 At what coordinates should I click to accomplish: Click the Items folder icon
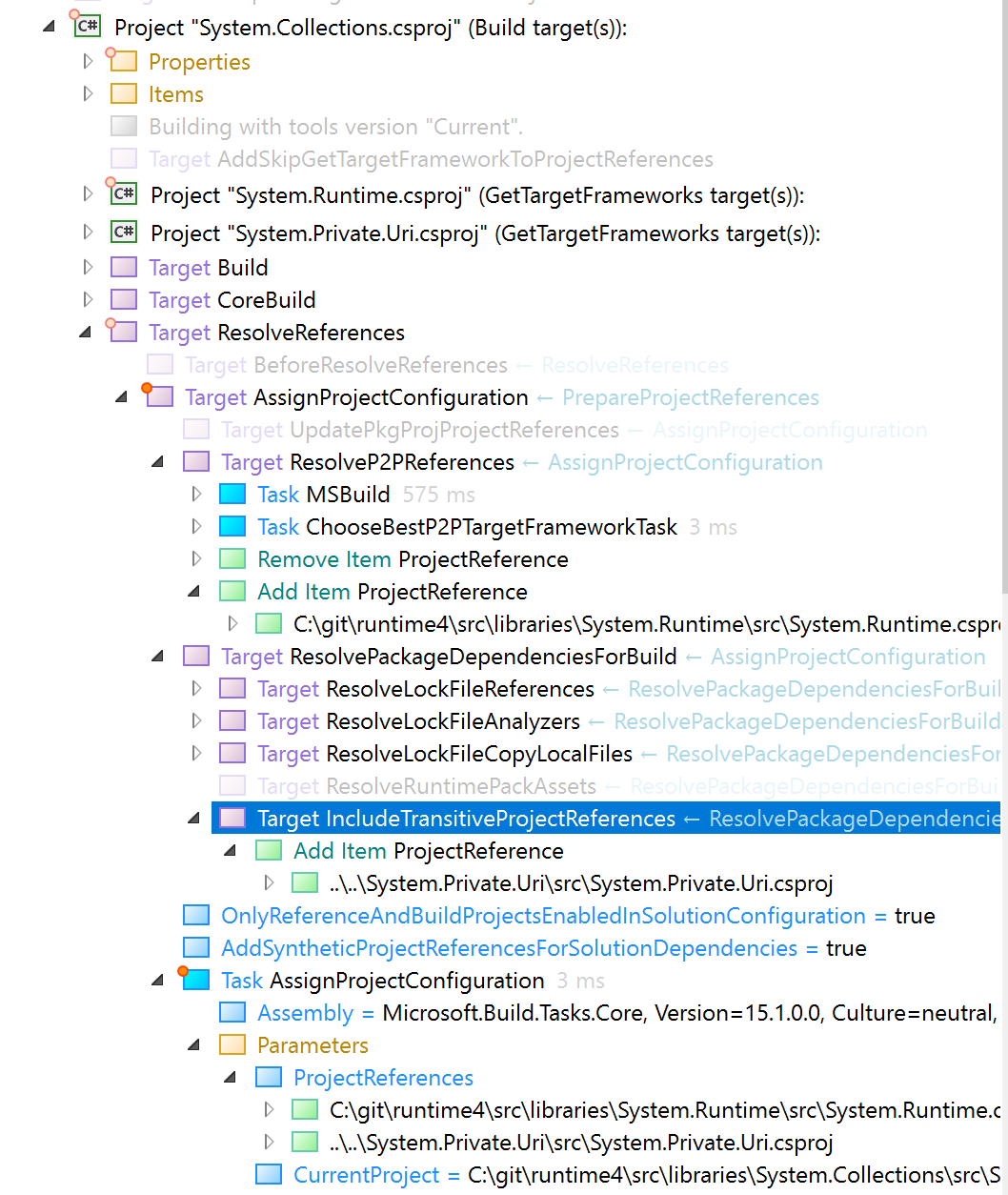(124, 94)
